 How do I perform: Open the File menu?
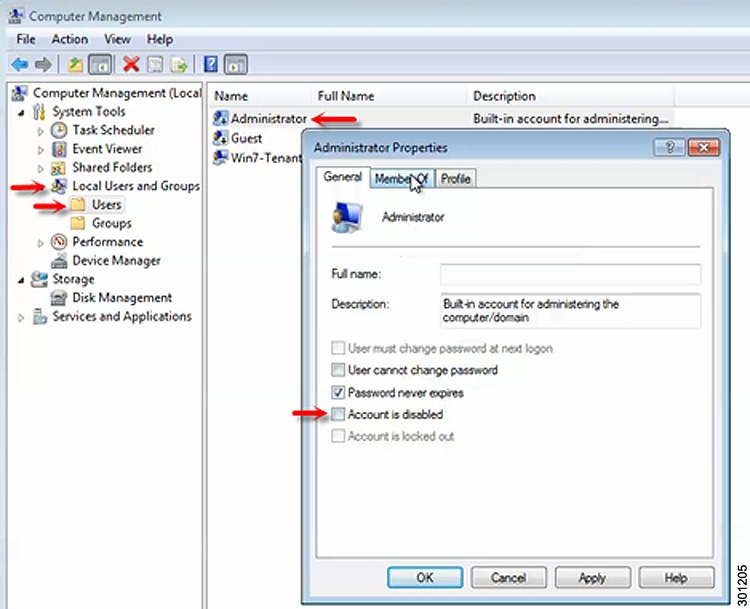26,39
